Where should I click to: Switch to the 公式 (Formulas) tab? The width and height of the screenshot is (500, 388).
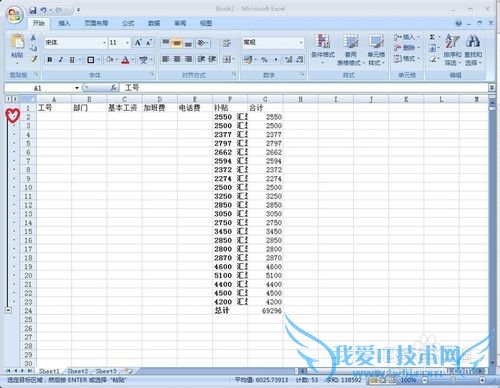[128, 23]
